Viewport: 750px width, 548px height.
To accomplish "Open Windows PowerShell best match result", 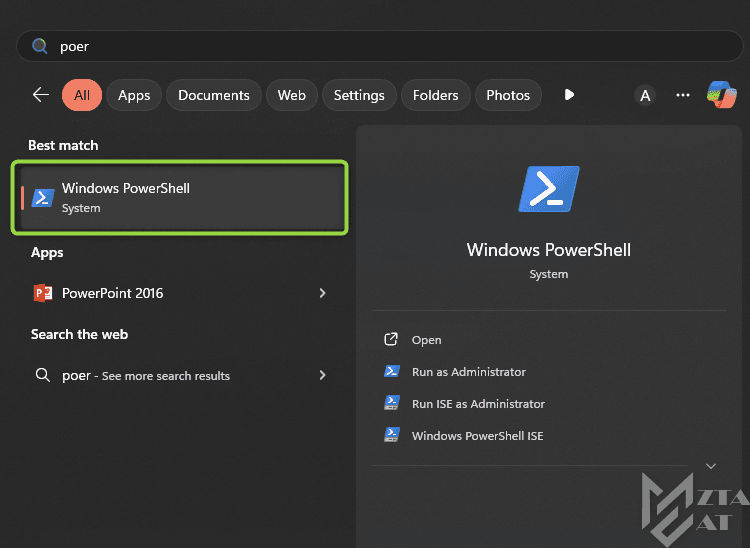I will tap(180, 197).
